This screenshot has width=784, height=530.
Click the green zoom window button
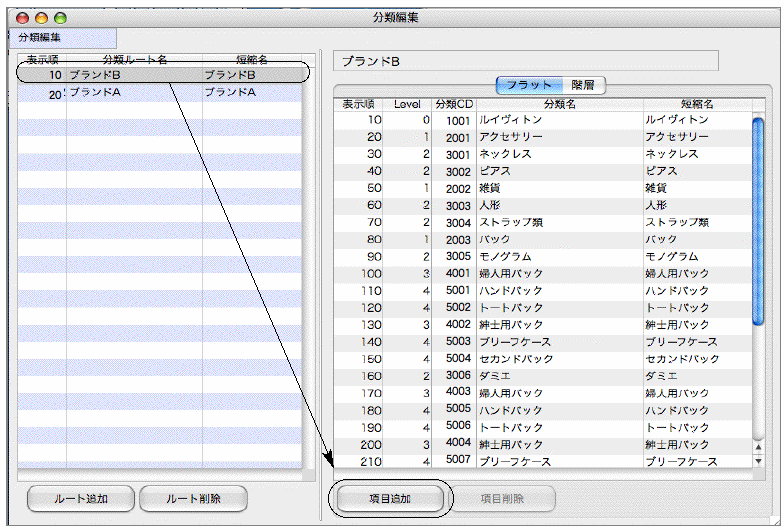point(60,18)
